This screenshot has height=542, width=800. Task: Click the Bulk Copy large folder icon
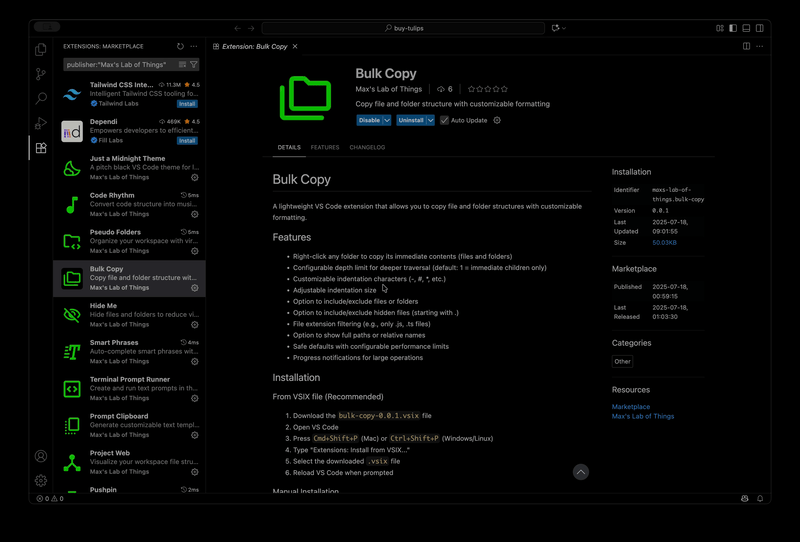point(306,98)
